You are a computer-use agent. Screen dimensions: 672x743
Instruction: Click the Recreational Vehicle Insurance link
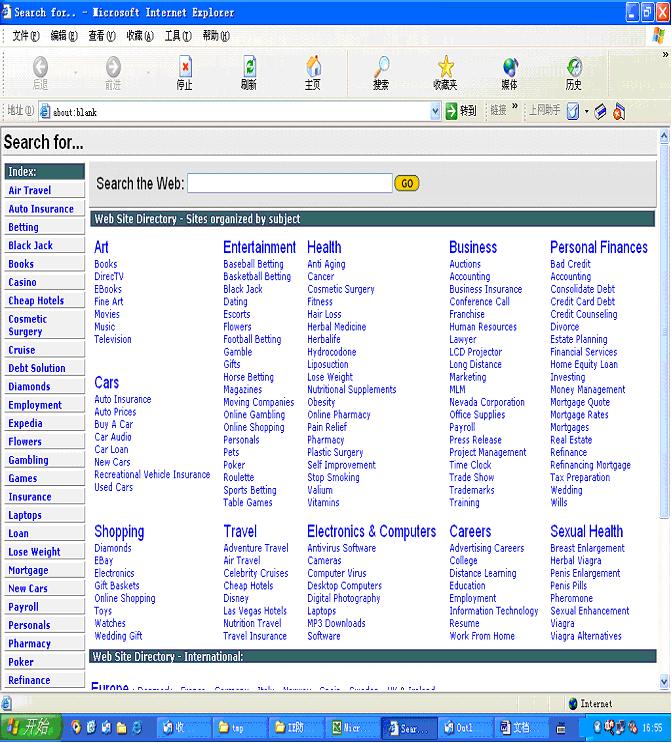152,475
